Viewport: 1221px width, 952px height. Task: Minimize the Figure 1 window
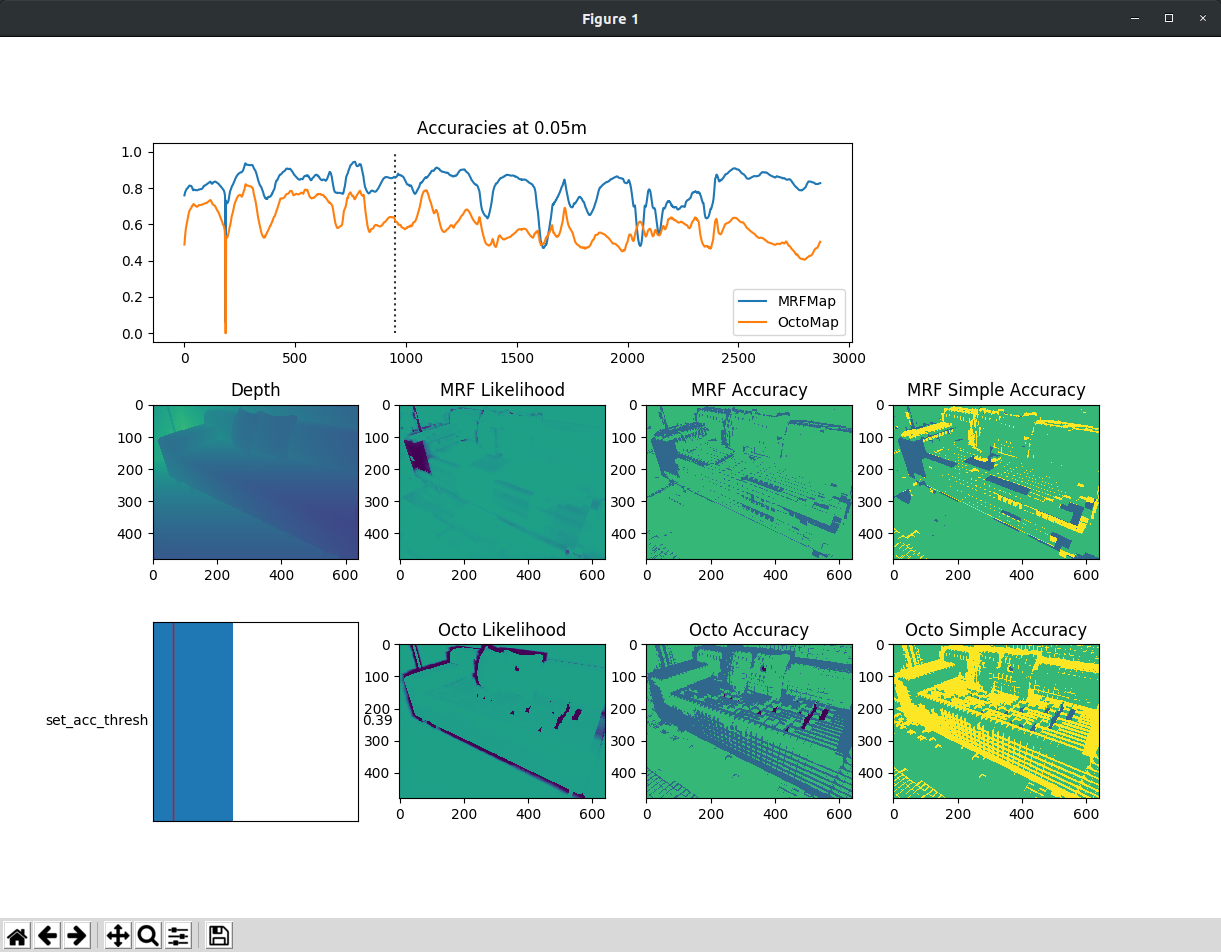point(1134,18)
